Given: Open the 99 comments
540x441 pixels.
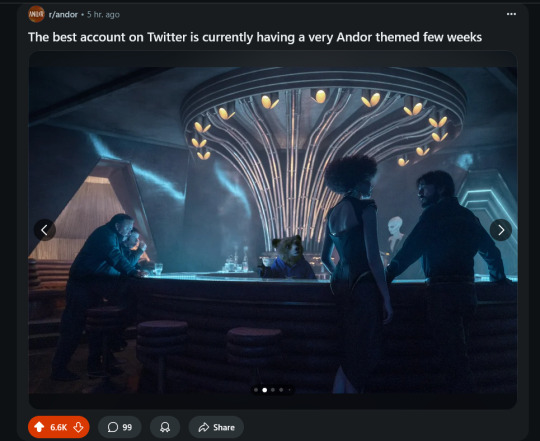Looking at the screenshot, I should [120, 427].
